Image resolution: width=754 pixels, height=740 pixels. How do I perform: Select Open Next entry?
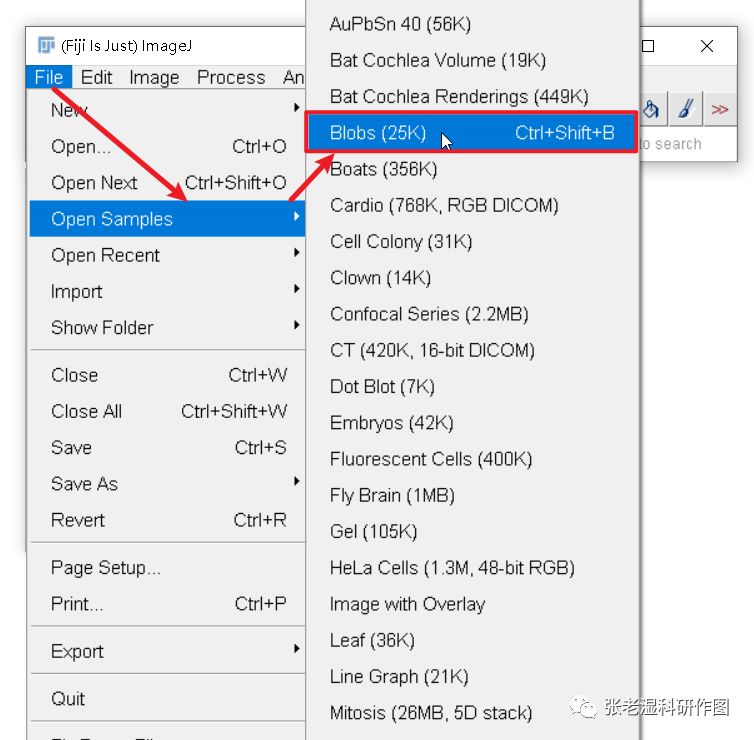click(x=167, y=182)
